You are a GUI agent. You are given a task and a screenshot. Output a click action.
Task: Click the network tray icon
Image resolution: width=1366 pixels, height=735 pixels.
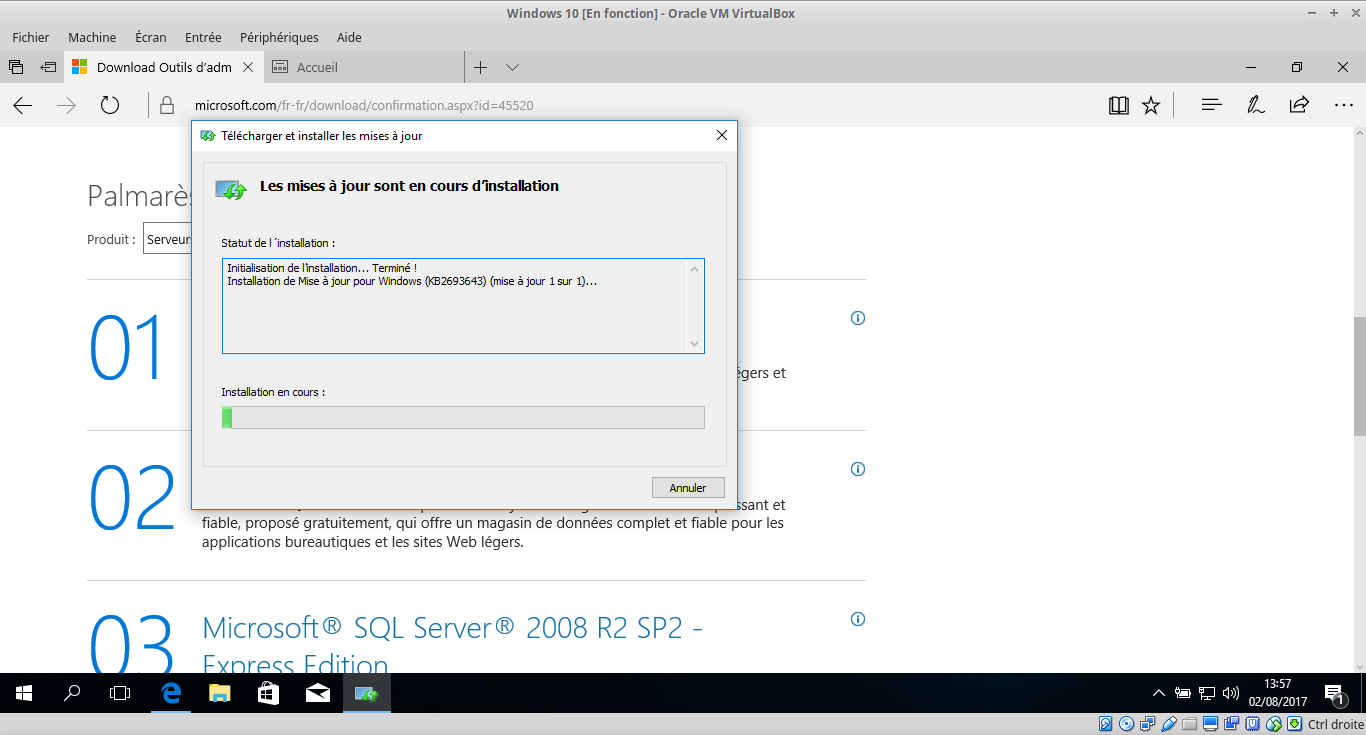pyautogui.click(x=1207, y=693)
